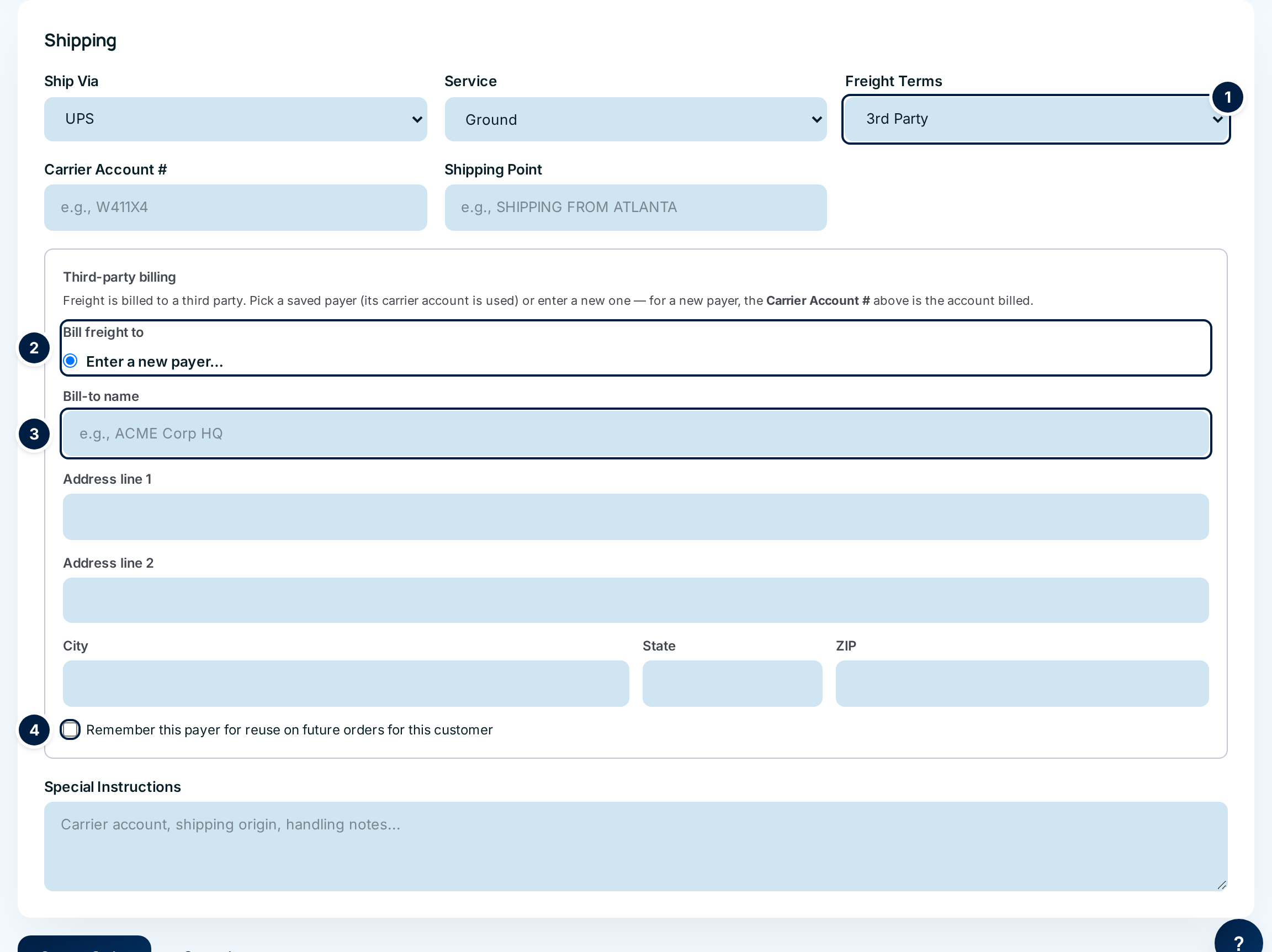This screenshot has width=1272, height=952.
Task: Click the Special Instructions text area
Action: click(635, 847)
